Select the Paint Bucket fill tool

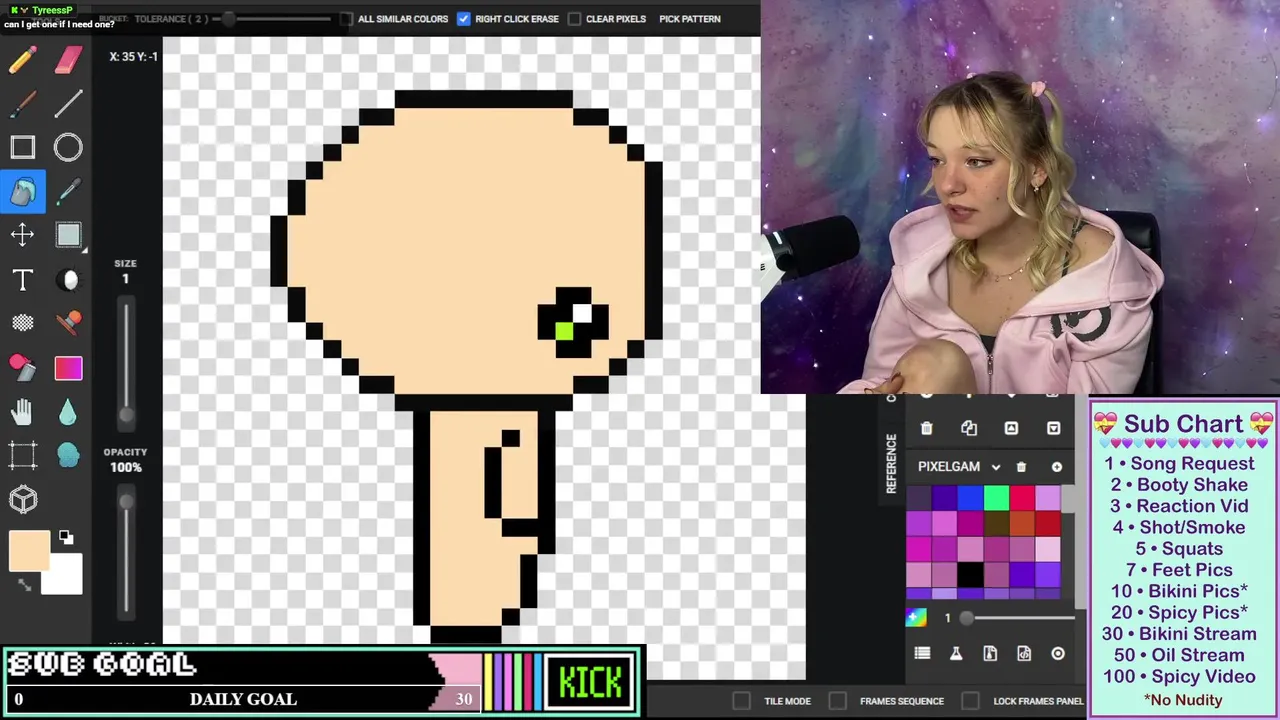click(22, 191)
